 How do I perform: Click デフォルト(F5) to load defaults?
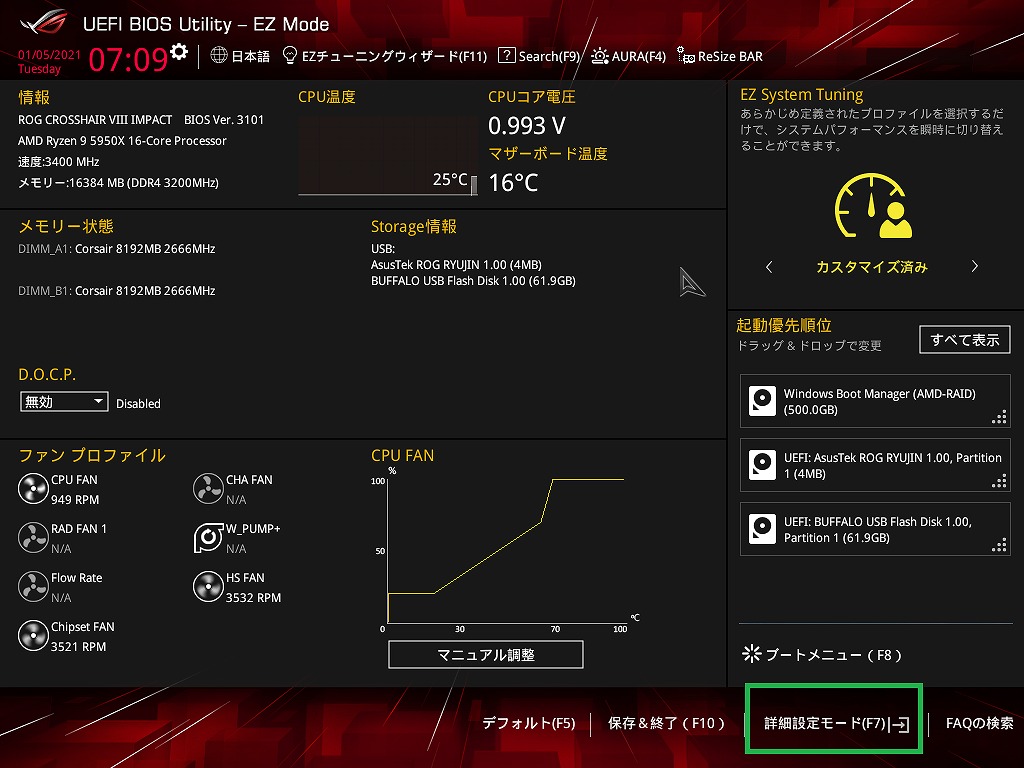coord(528,723)
